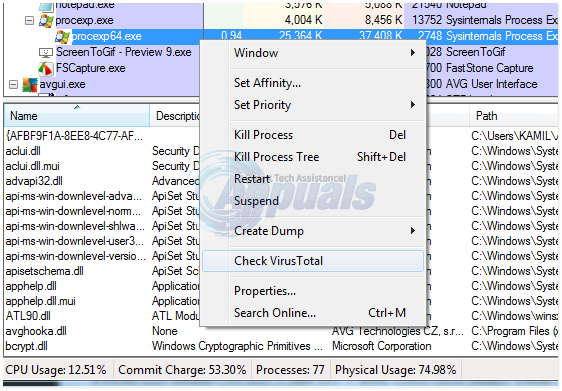Open the Set Priority submenu

tap(313, 105)
